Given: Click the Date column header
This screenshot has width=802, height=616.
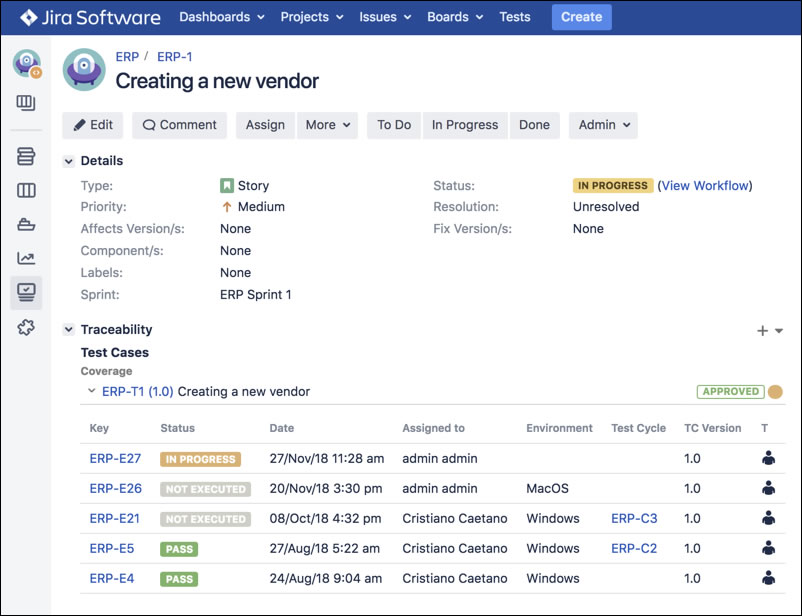Looking at the screenshot, I should pyautogui.click(x=282, y=428).
